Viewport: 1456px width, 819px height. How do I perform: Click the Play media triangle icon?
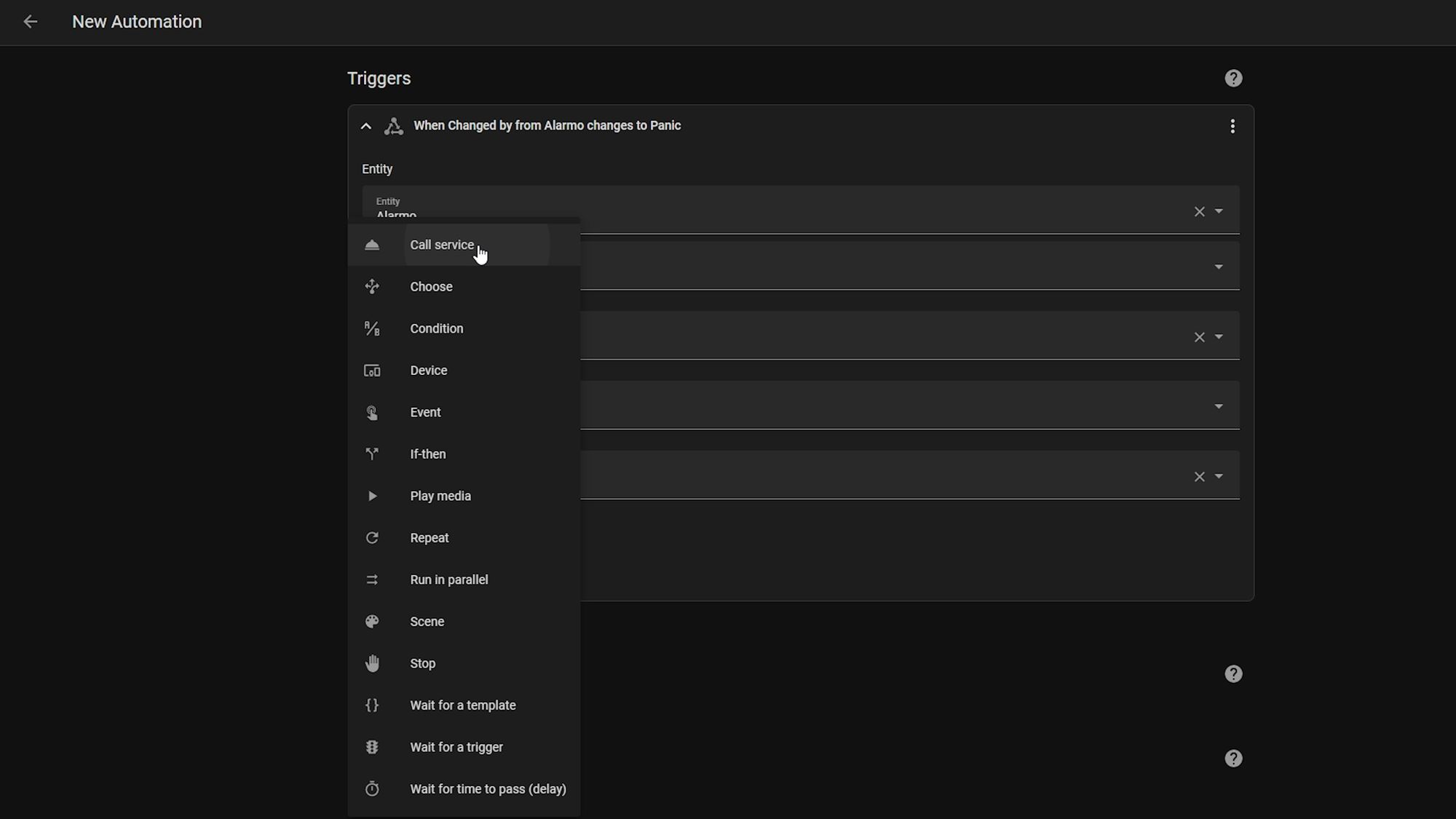click(372, 496)
